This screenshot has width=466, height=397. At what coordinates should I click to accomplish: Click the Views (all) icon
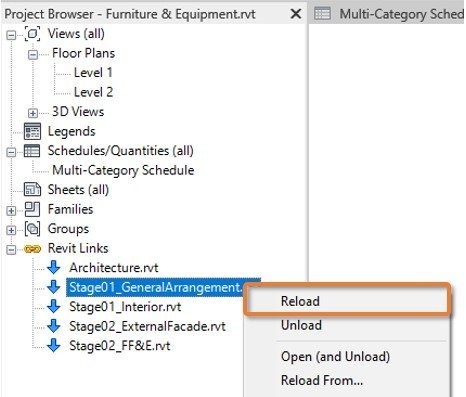32,34
